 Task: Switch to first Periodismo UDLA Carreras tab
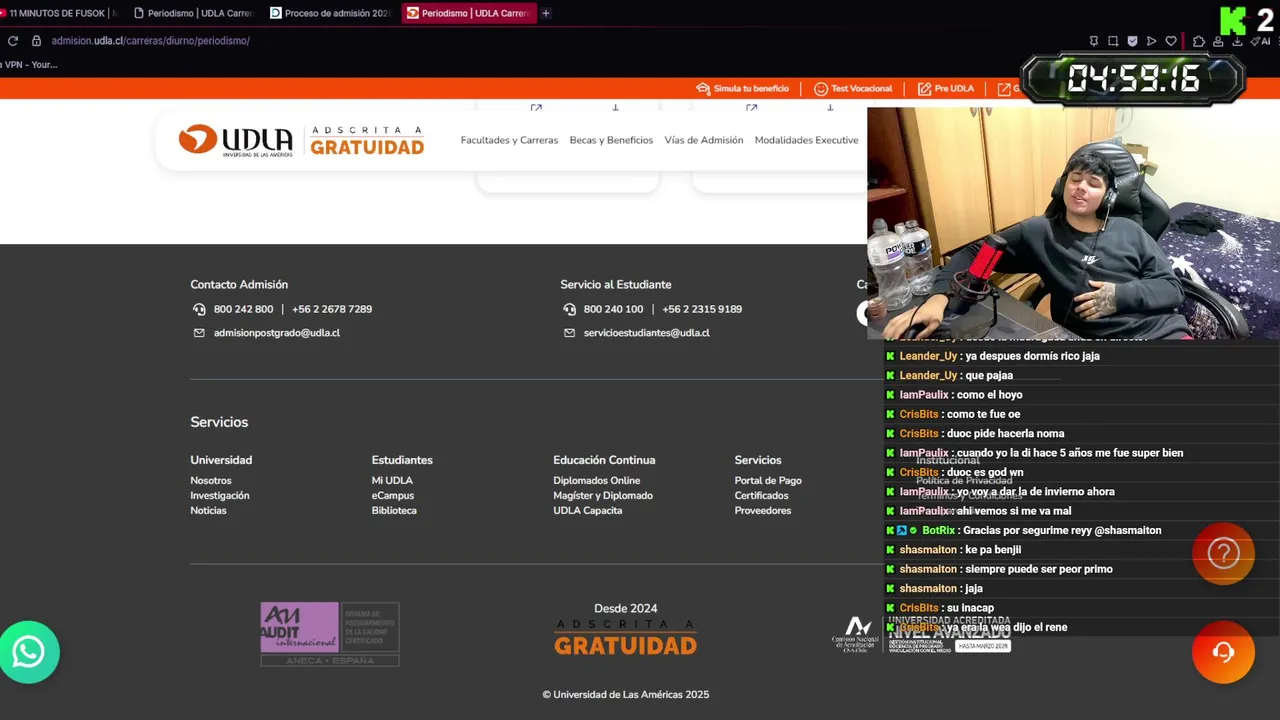click(195, 13)
